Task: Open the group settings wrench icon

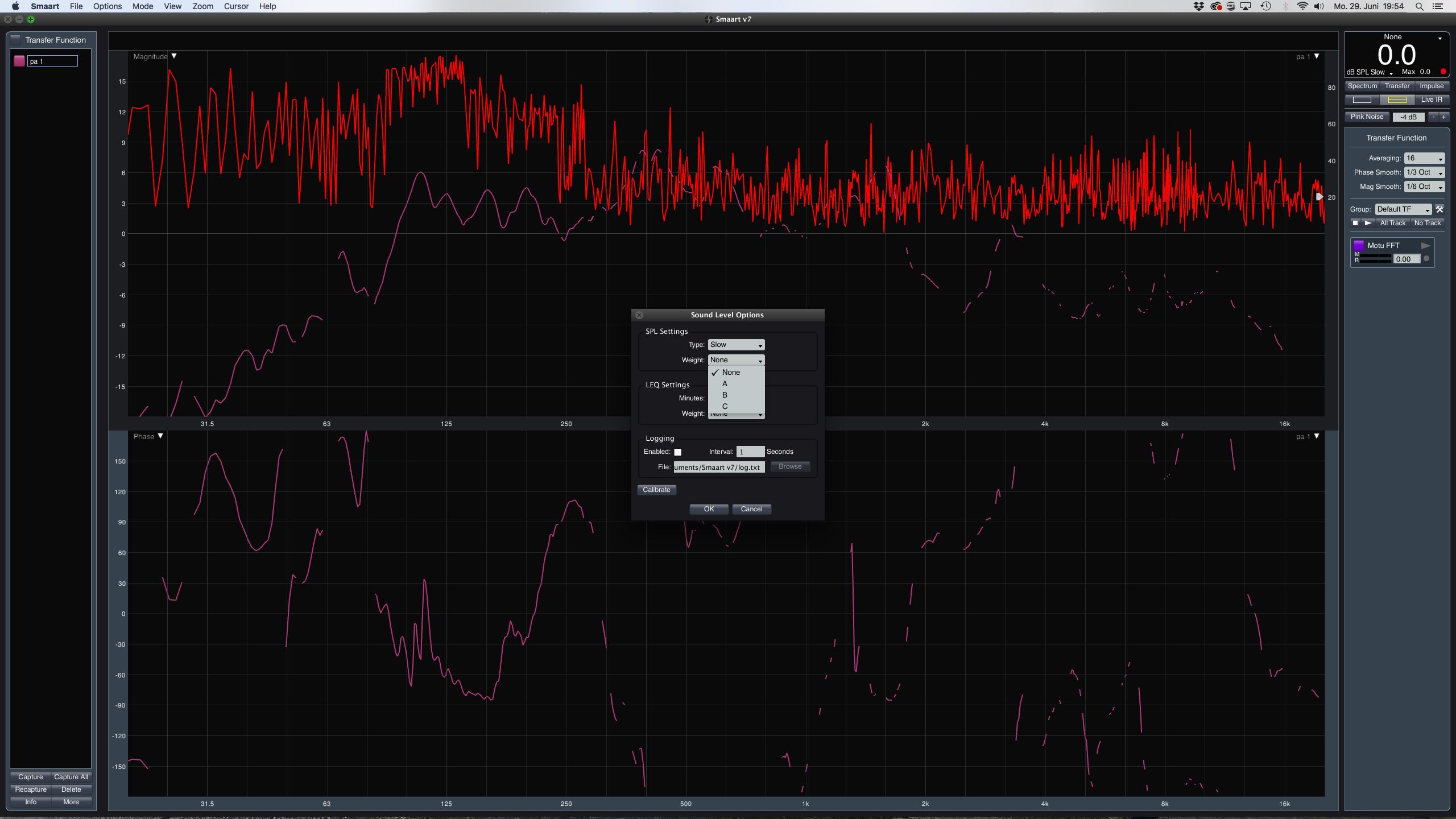Action: (1440, 209)
